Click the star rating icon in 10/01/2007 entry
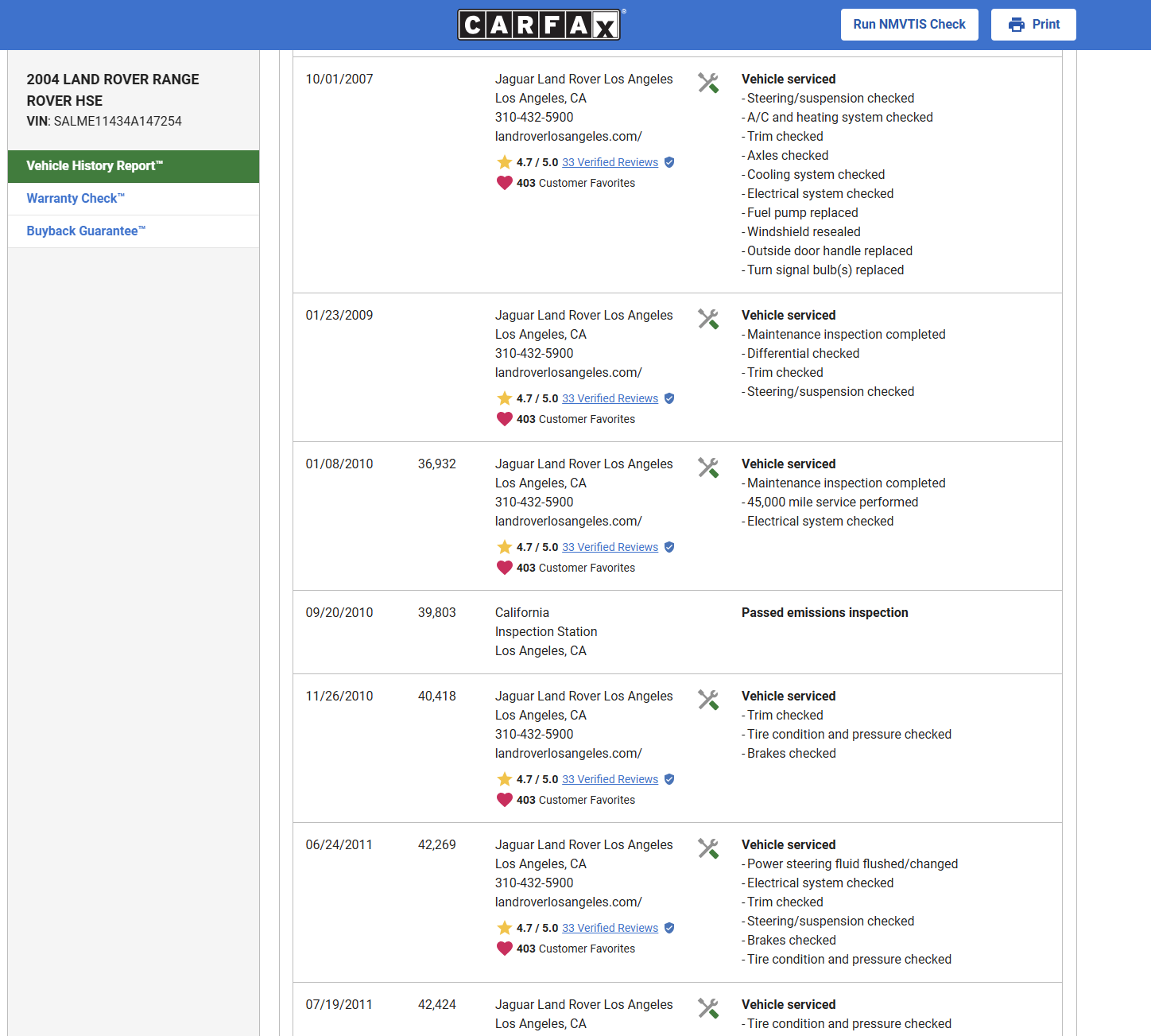This screenshot has height=1036, width=1151. [x=504, y=162]
